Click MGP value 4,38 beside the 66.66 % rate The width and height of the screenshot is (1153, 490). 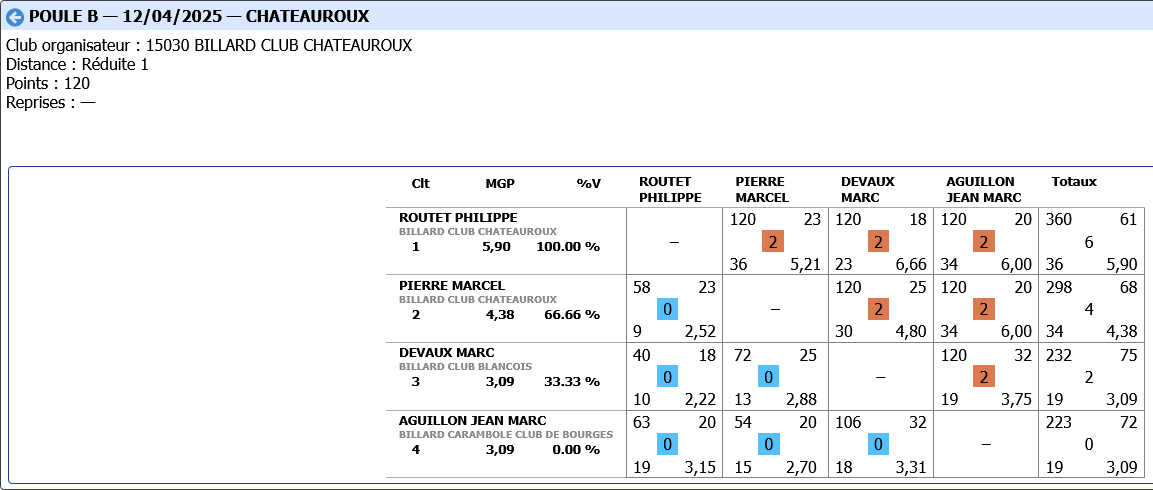[500, 315]
